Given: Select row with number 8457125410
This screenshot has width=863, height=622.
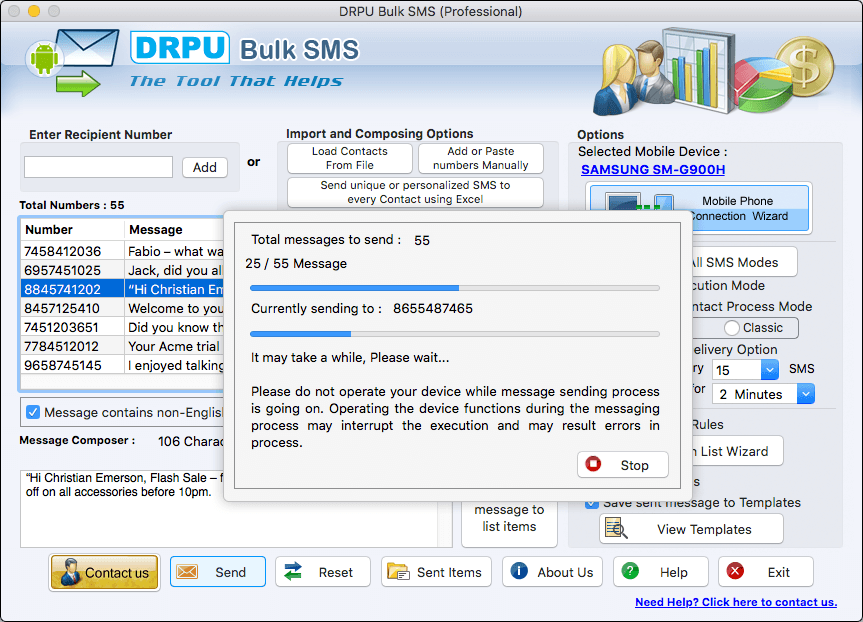Looking at the screenshot, I should click(122, 308).
